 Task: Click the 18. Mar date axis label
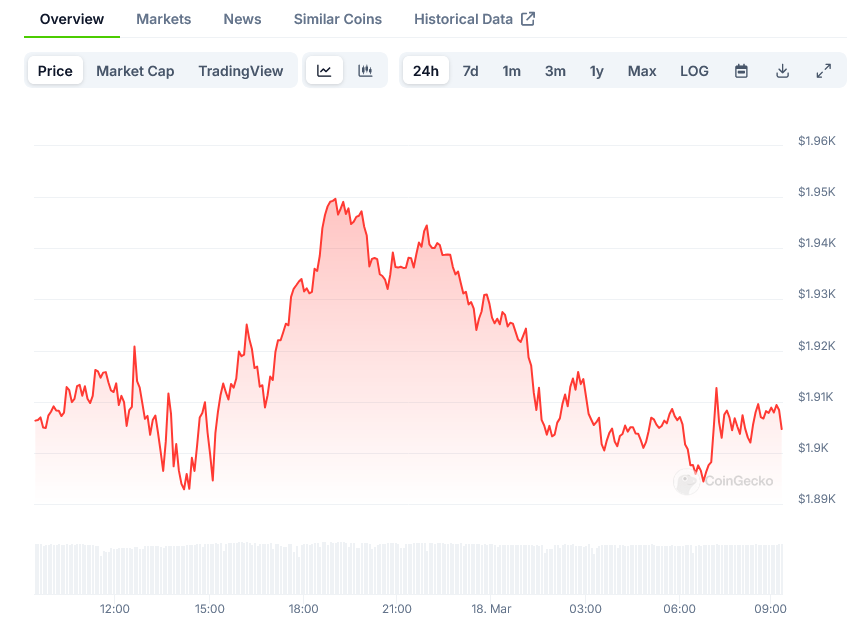[x=491, y=609]
